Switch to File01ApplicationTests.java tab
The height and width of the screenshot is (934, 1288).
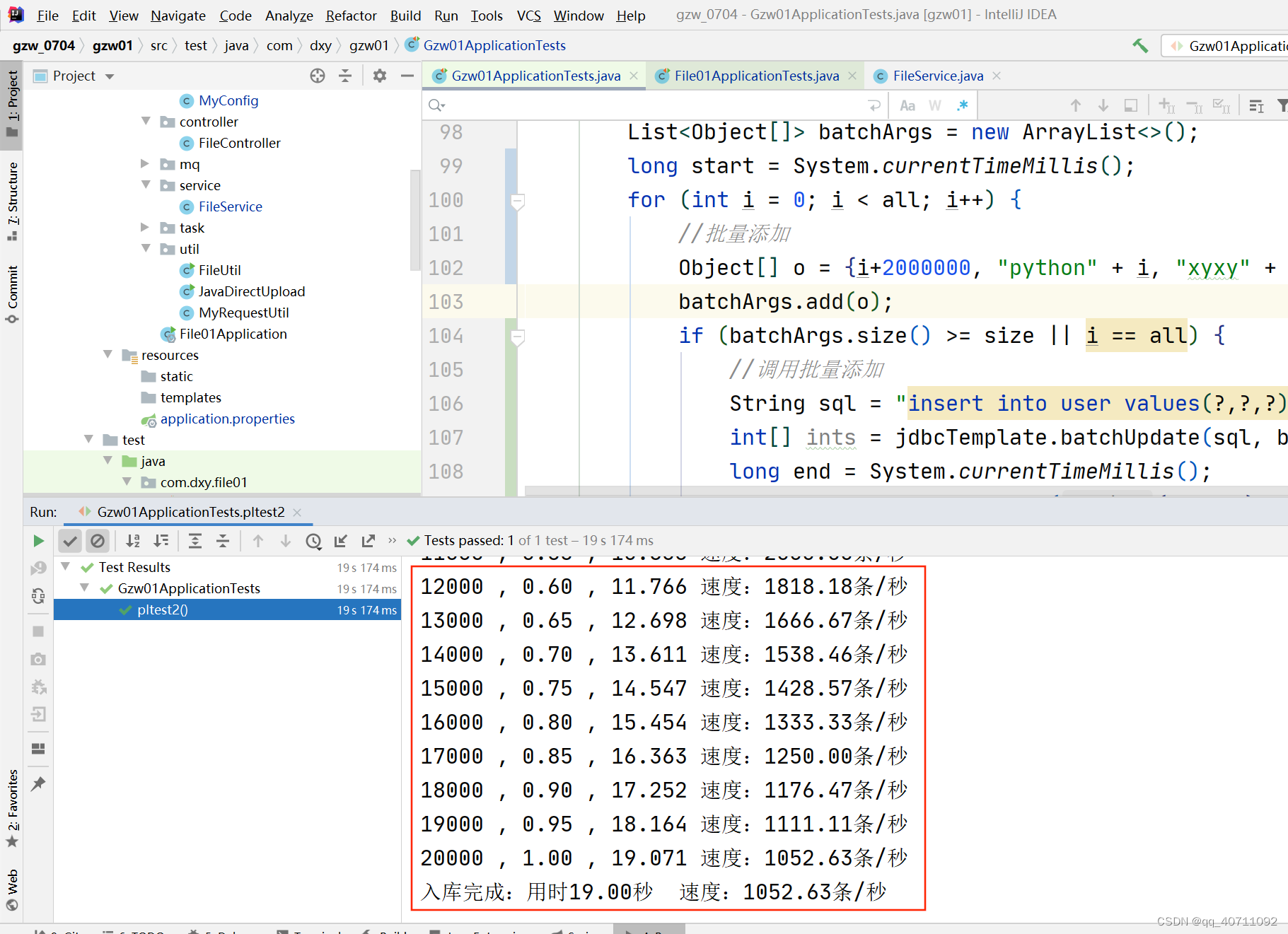(x=756, y=76)
